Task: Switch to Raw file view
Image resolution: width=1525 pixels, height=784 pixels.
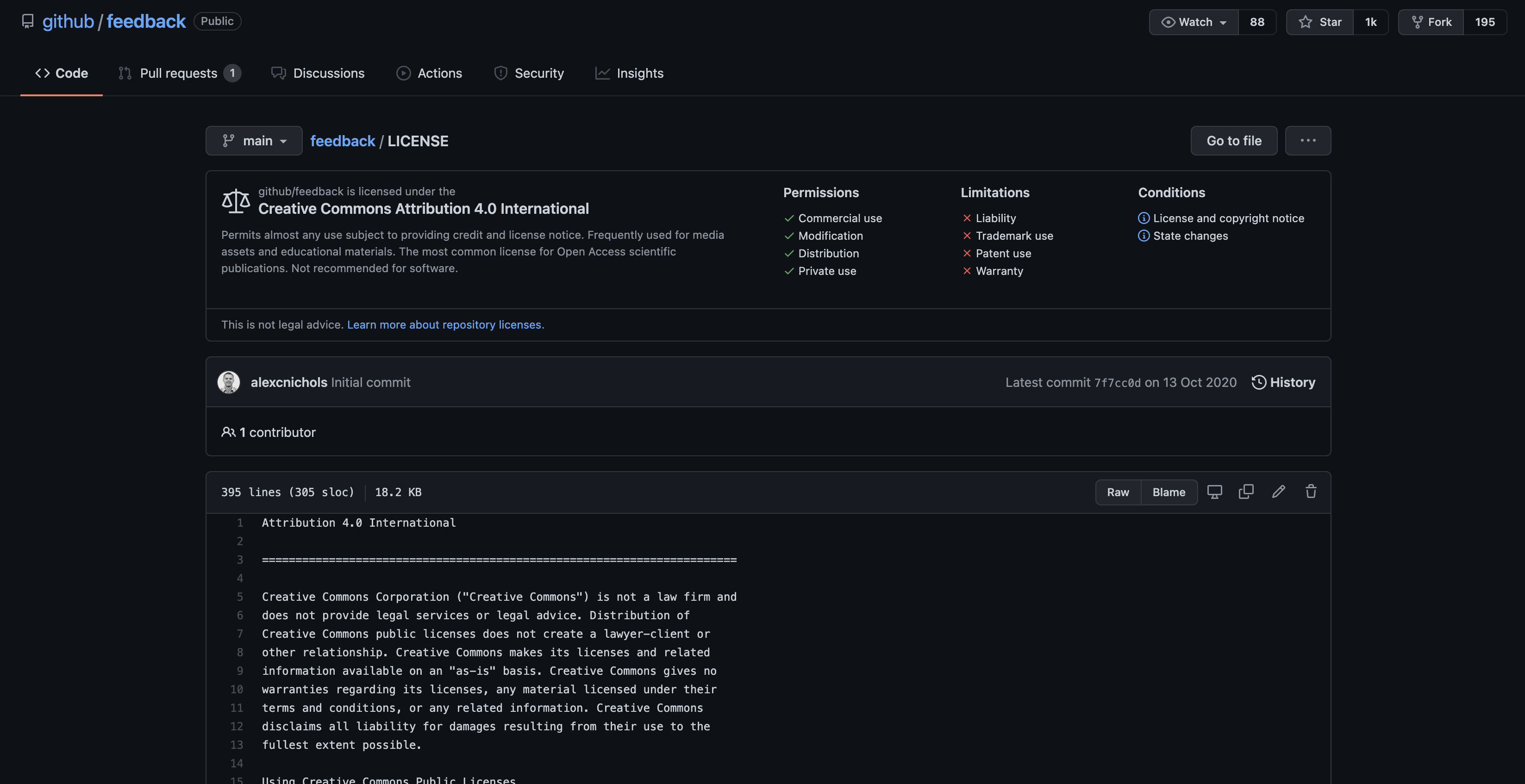Action: pos(1118,492)
